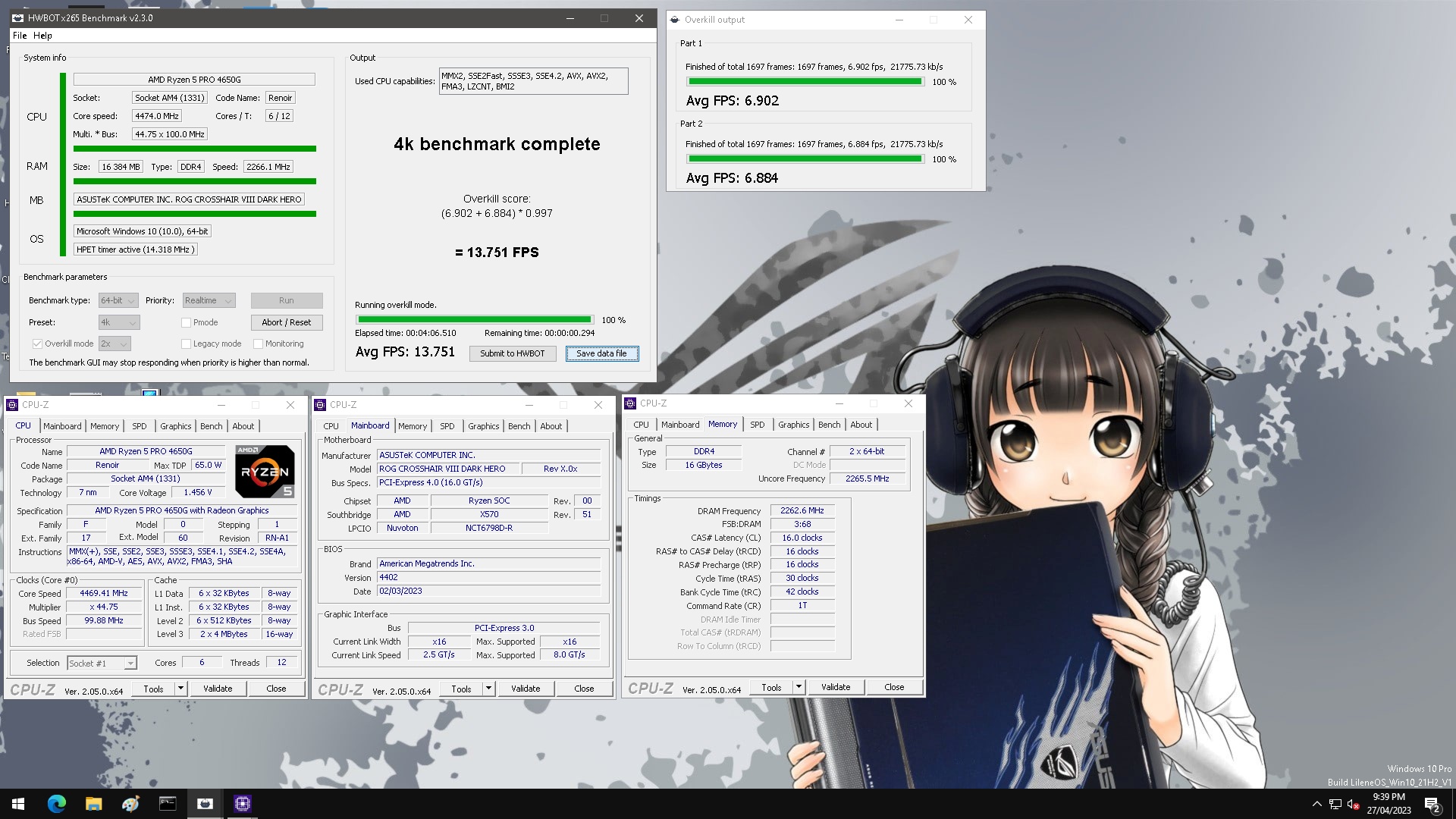
Task: Click the greyed-out Run button
Action: click(287, 300)
